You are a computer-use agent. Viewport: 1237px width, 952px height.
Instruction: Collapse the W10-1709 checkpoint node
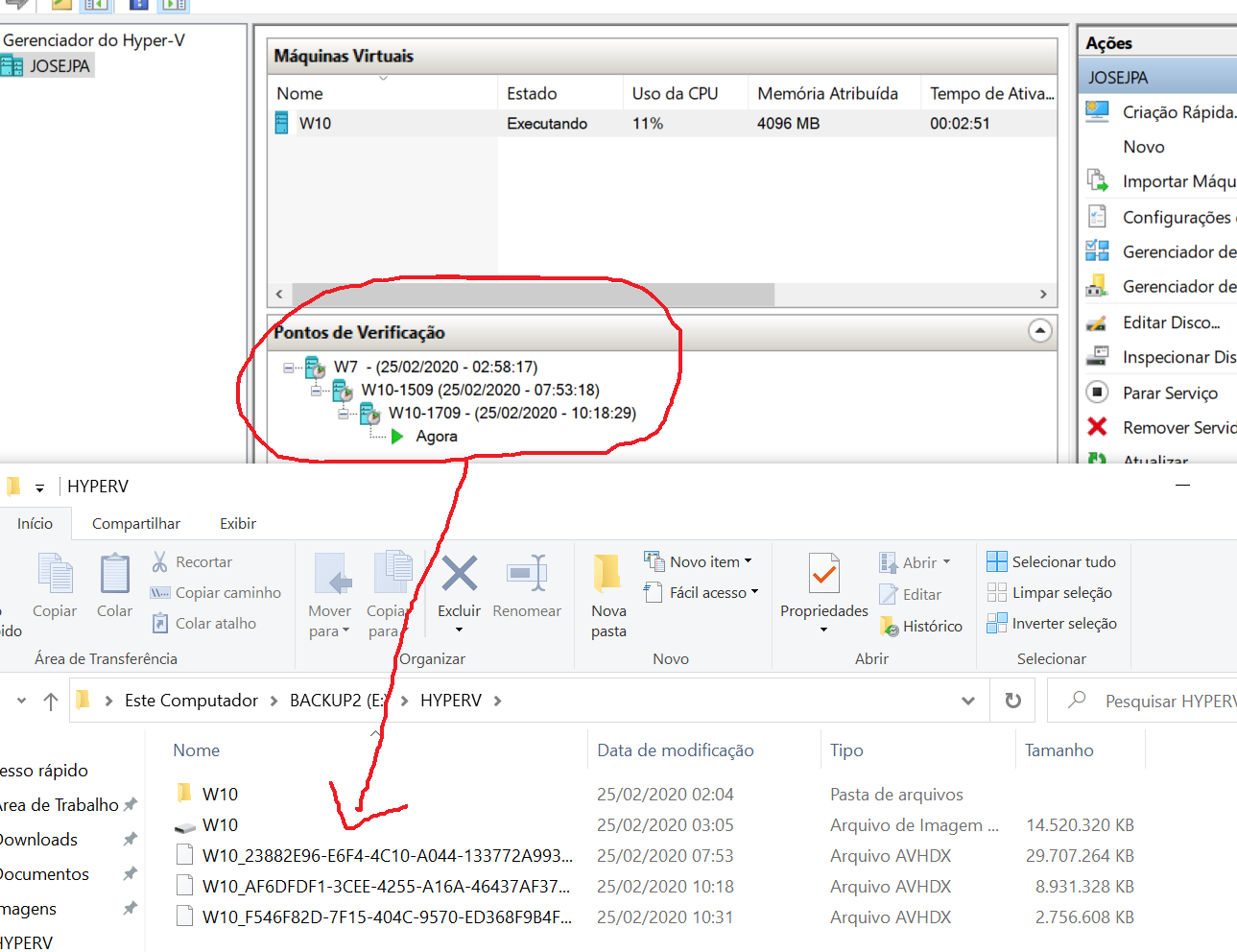[343, 414]
